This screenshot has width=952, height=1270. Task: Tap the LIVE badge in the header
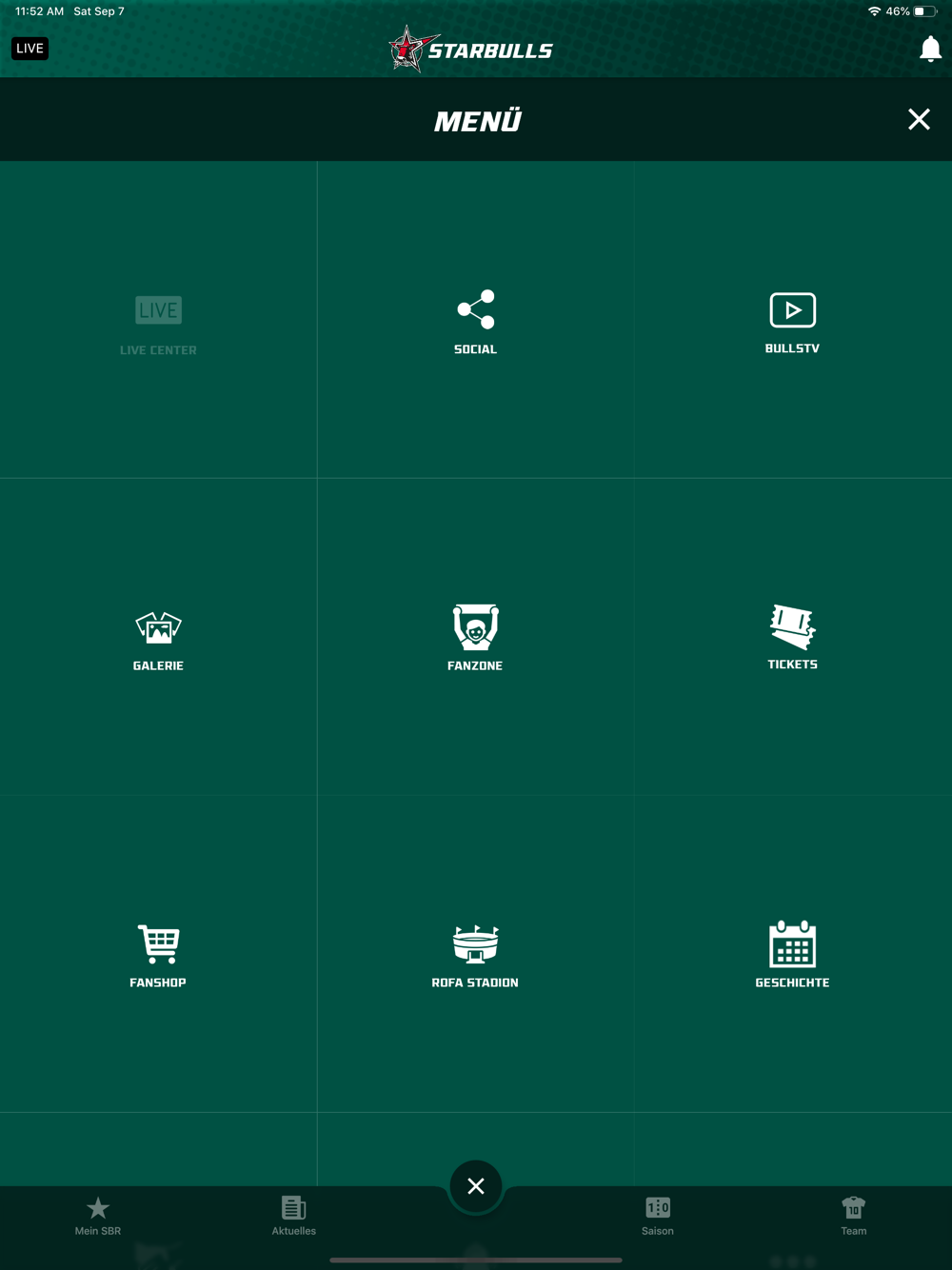point(30,49)
